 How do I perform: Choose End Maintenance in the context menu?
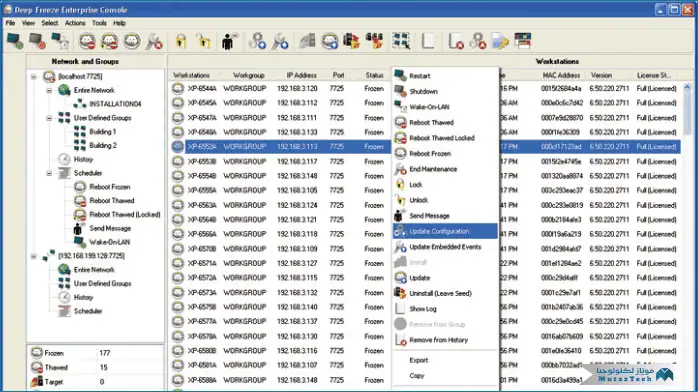445,169
